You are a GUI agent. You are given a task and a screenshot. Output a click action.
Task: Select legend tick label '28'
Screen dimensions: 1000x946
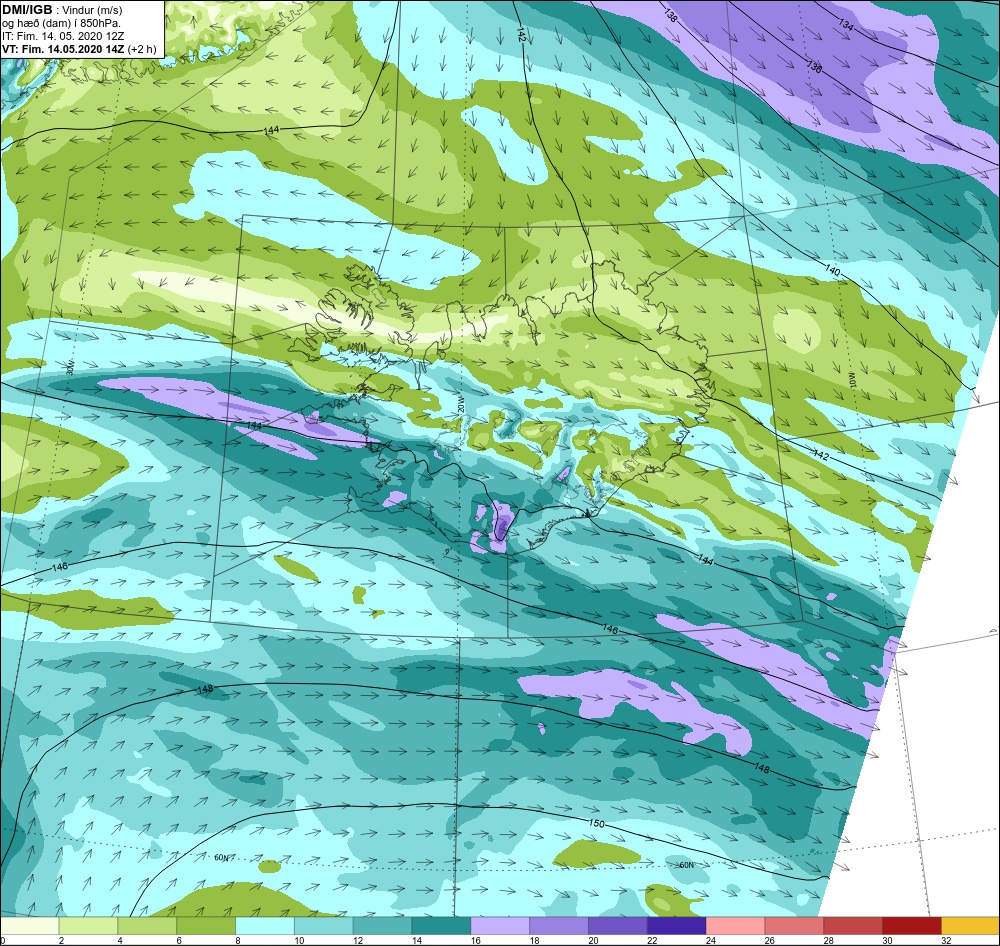pyautogui.click(x=828, y=940)
